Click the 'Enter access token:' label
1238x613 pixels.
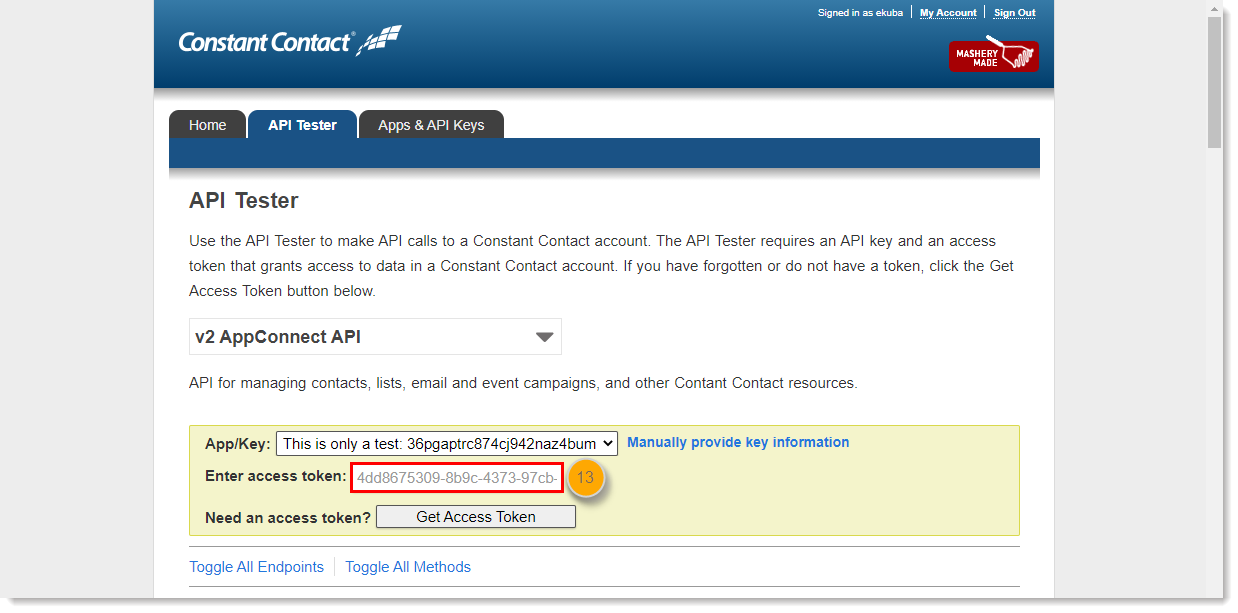[276, 476]
